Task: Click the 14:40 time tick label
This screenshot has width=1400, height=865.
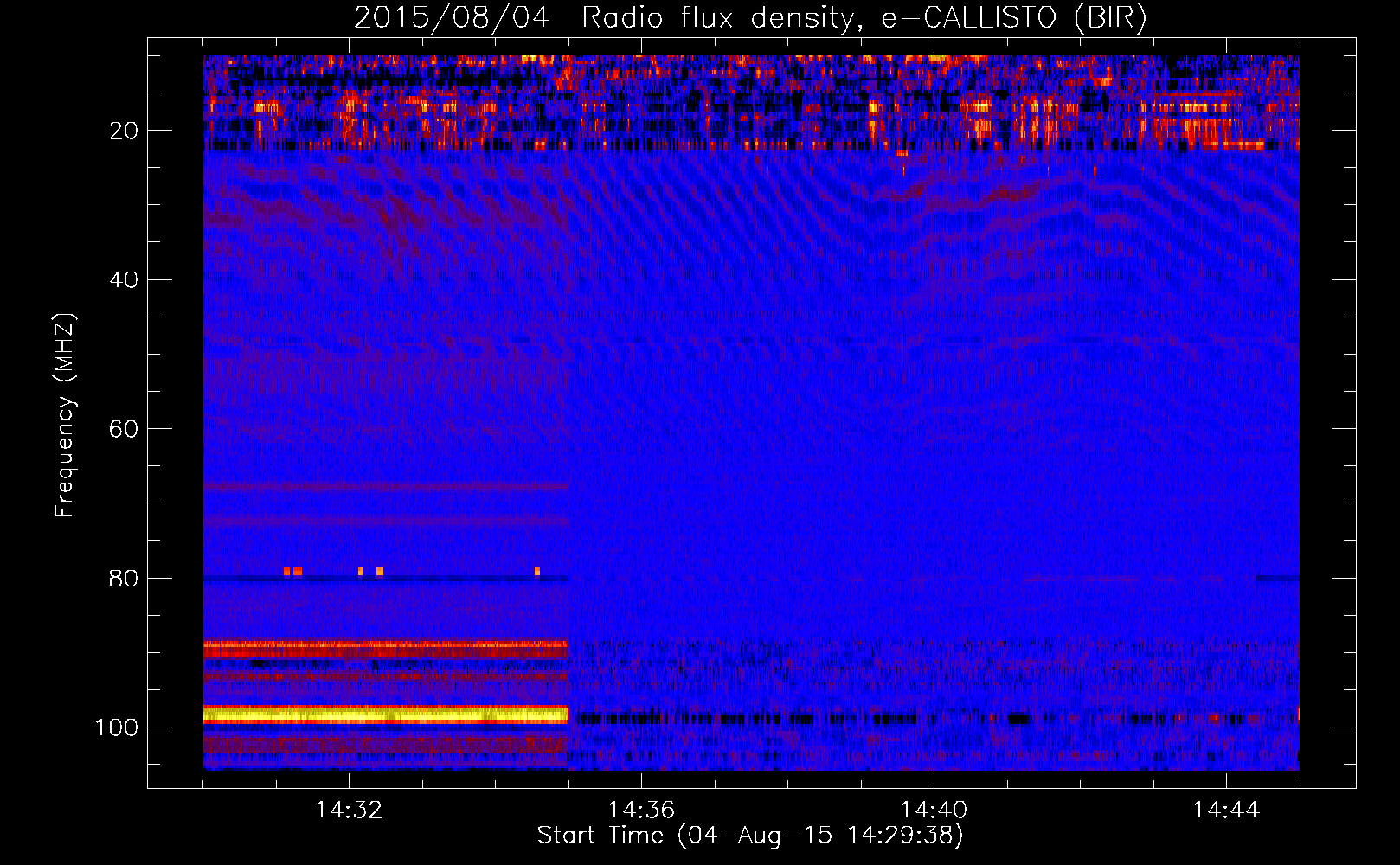Action: [x=934, y=811]
